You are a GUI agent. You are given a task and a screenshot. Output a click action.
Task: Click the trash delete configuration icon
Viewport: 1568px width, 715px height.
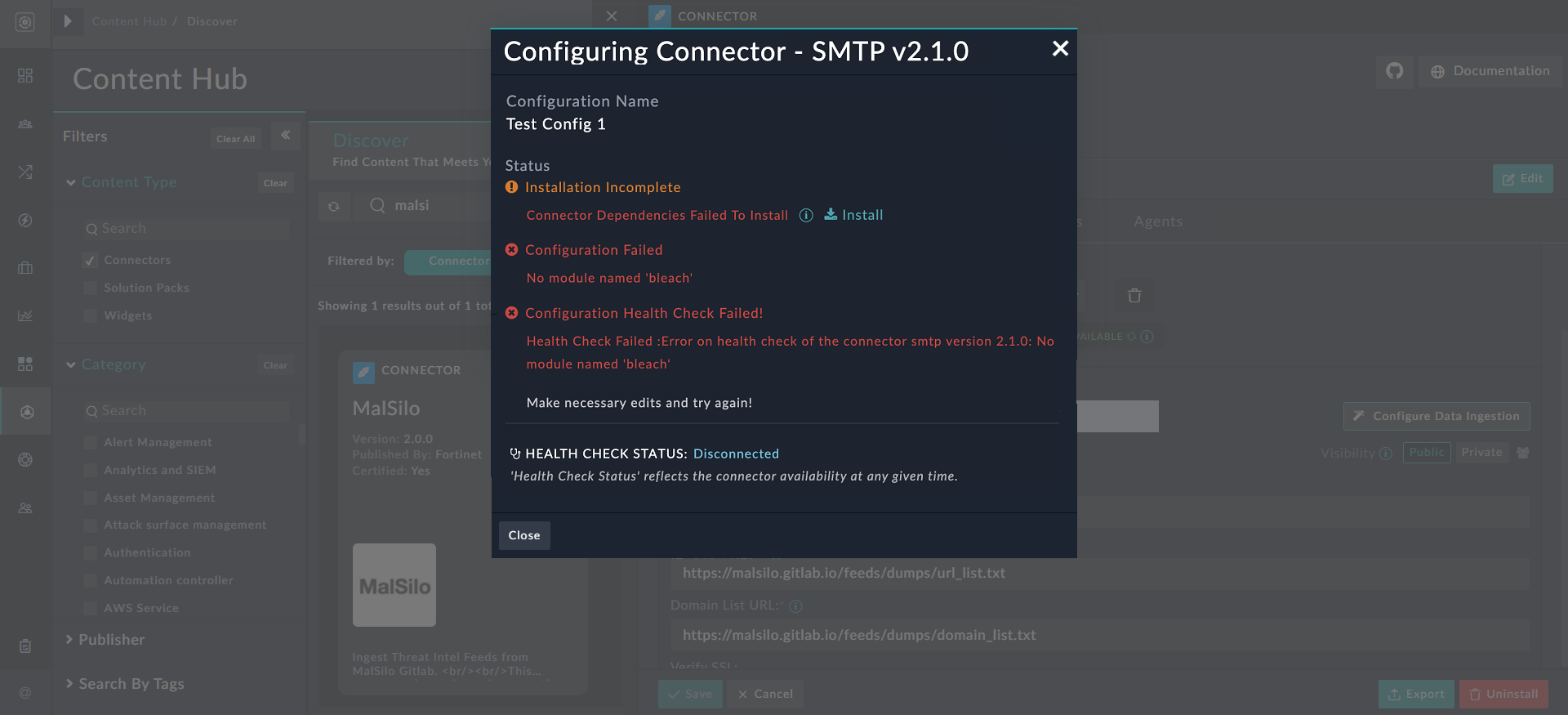(x=1134, y=296)
